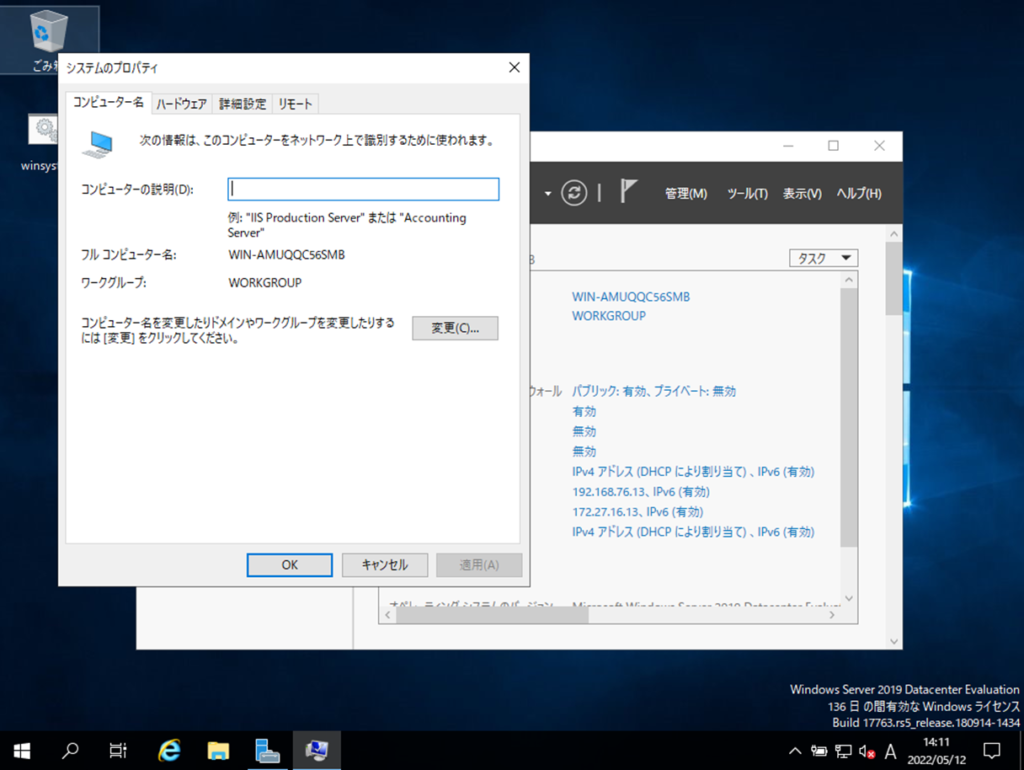Switch to the リモート tab

click(295, 104)
